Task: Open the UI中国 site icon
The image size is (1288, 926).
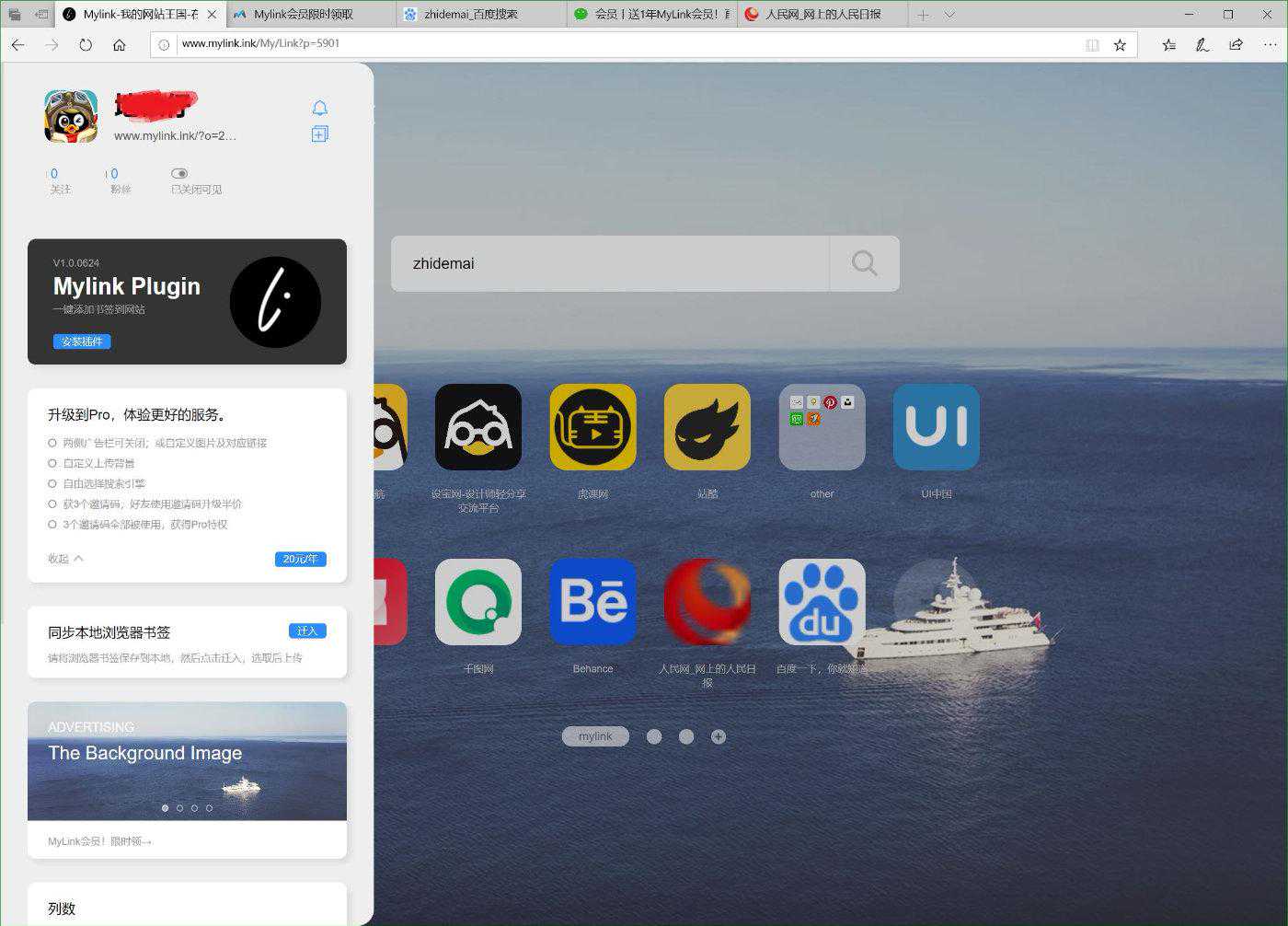Action: pyautogui.click(x=936, y=427)
